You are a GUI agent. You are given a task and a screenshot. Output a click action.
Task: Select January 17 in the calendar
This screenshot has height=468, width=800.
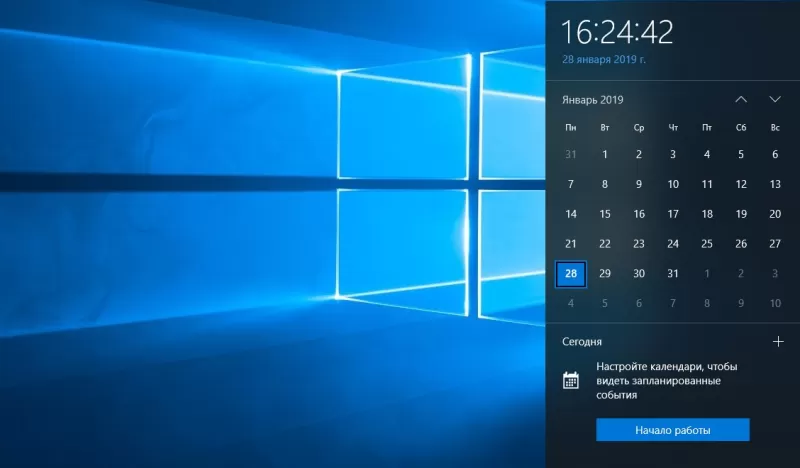tap(673, 214)
